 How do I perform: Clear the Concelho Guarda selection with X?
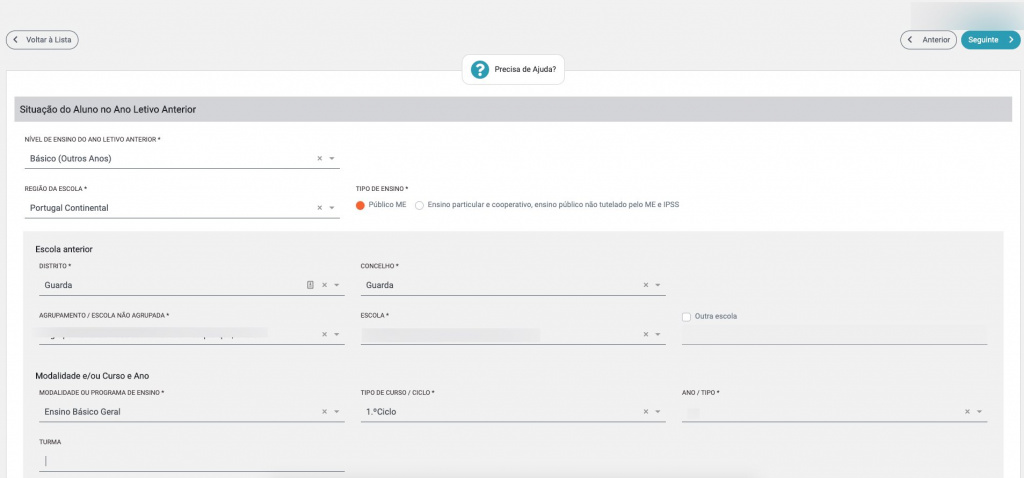(x=646, y=285)
